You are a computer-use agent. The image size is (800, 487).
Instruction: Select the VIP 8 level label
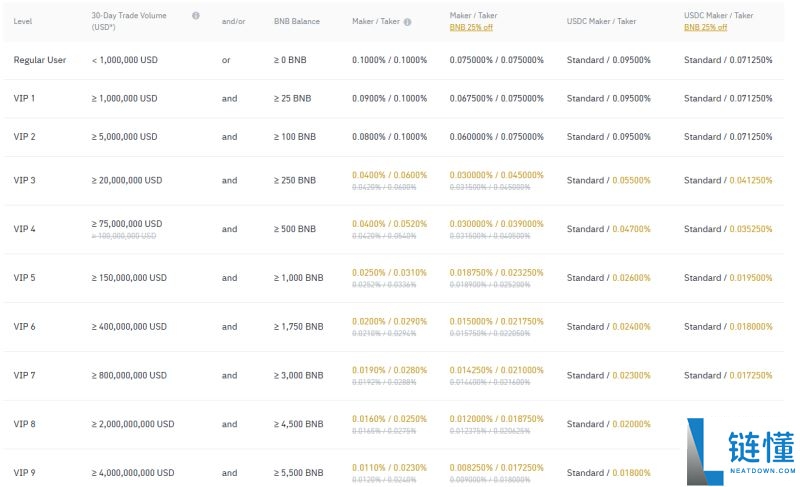pyautogui.click(x=24, y=424)
